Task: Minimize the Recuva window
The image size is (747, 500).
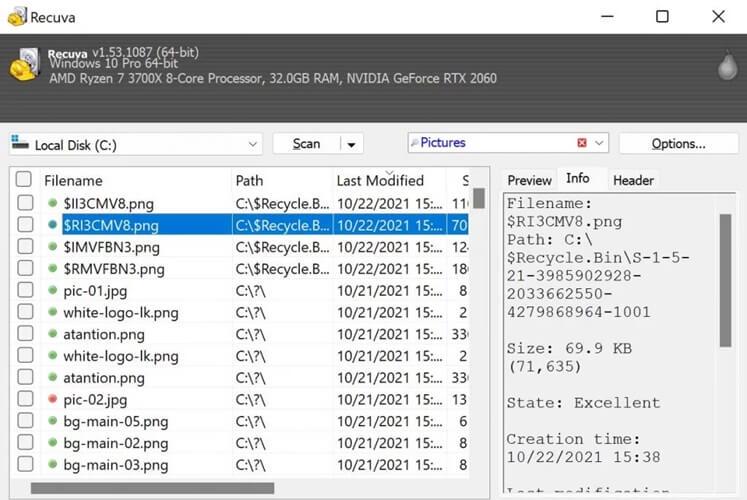Action: click(x=607, y=17)
